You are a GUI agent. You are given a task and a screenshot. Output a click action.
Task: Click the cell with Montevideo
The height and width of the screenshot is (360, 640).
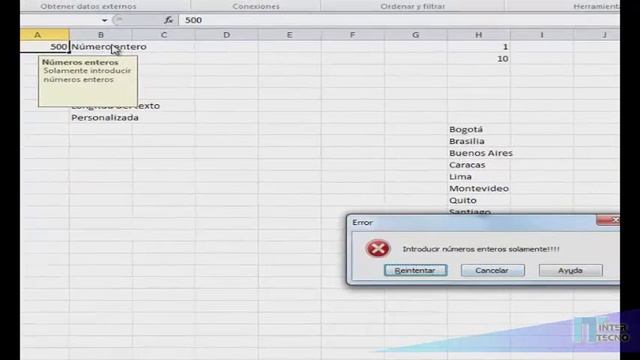coord(478,189)
